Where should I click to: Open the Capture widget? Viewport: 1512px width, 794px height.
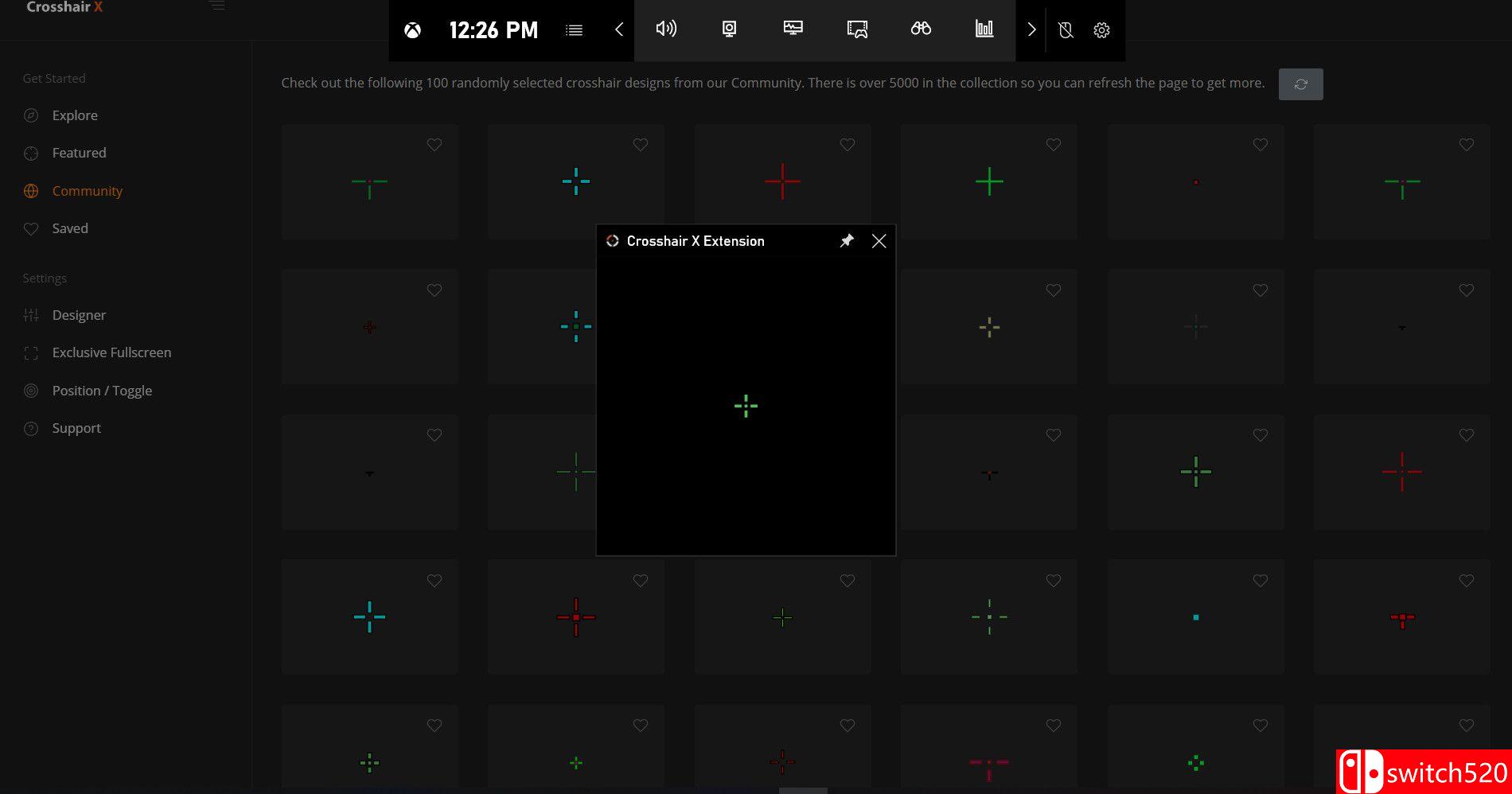coord(729,29)
